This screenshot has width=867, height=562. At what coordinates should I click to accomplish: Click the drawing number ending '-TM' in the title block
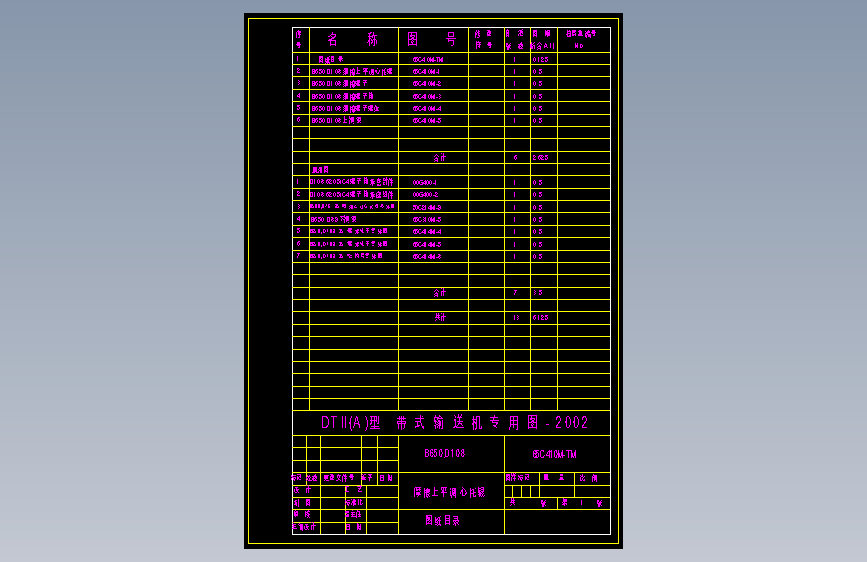(x=555, y=454)
